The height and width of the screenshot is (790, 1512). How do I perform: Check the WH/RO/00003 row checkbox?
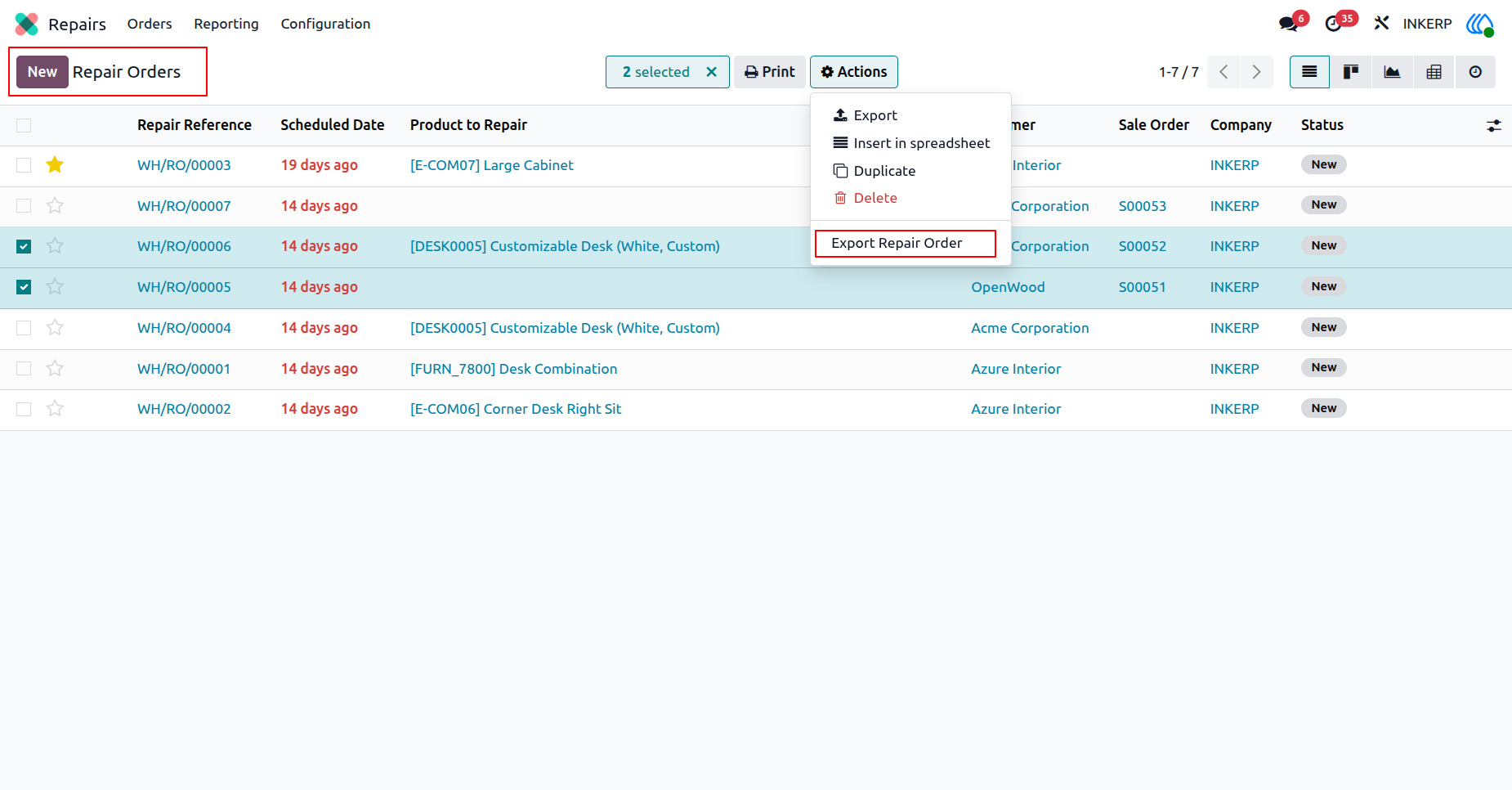(x=24, y=165)
